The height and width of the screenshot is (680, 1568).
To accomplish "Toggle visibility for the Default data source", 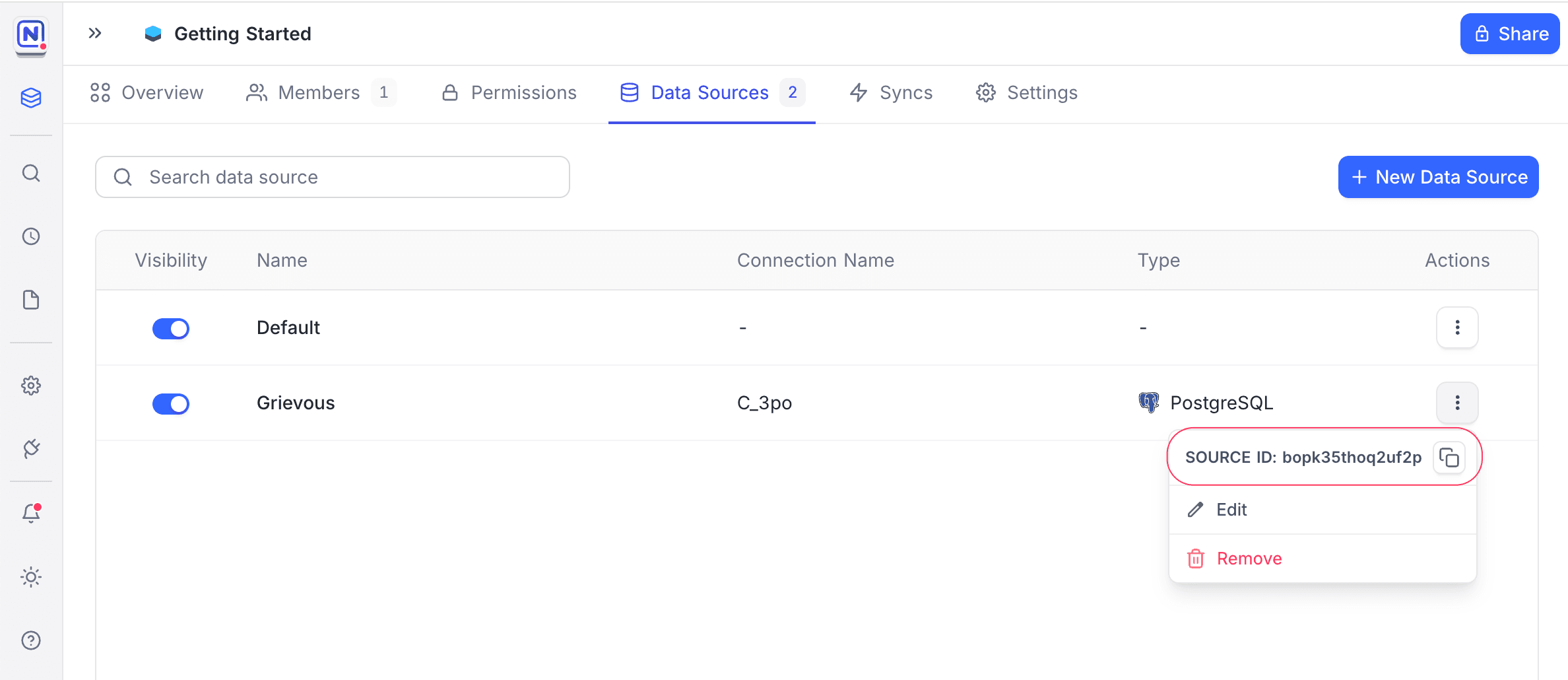I will pyautogui.click(x=170, y=328).
